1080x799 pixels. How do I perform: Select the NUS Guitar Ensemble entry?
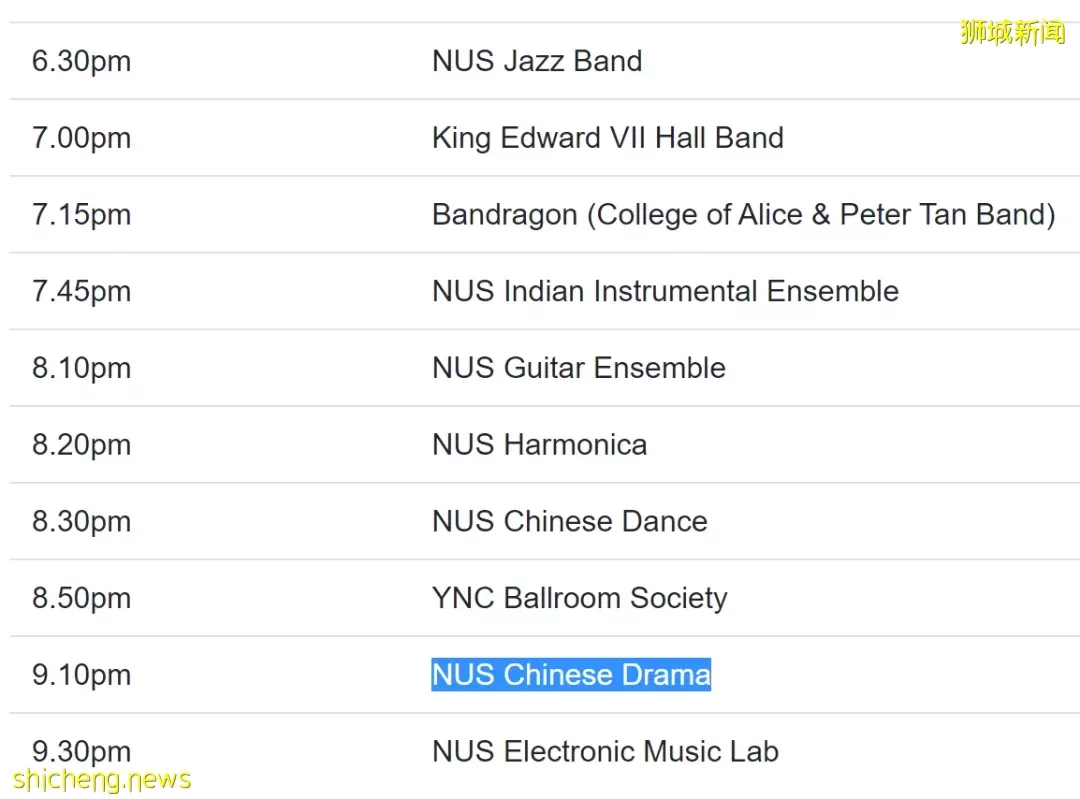579,368
